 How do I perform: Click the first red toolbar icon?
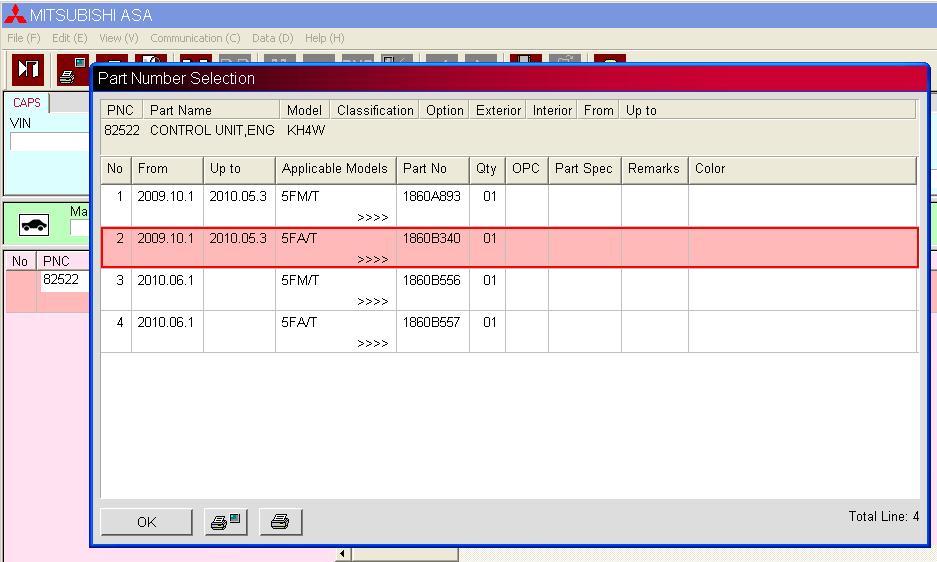pyautogui.click(x=27, y=69)
